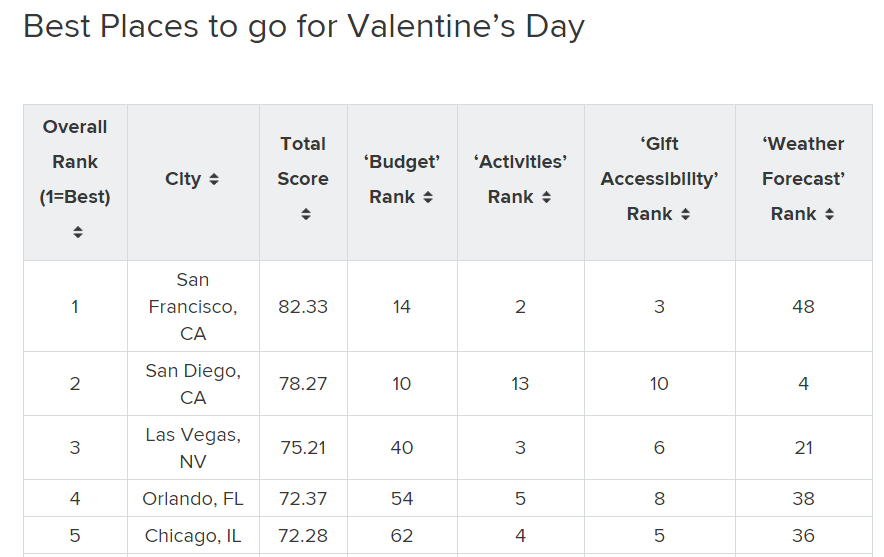Select the budget rank value 62
This screenshot has height=557, width=884.
click(402, 536)
